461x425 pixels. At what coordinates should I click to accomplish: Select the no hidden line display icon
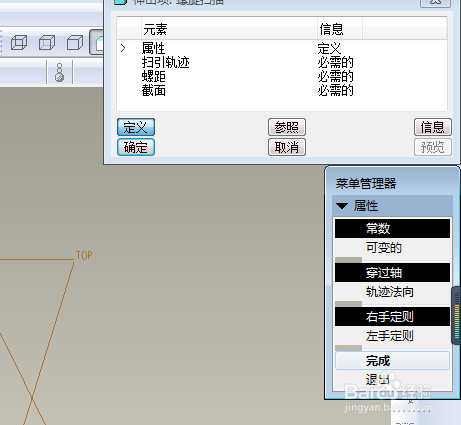[x=75, y=43]
